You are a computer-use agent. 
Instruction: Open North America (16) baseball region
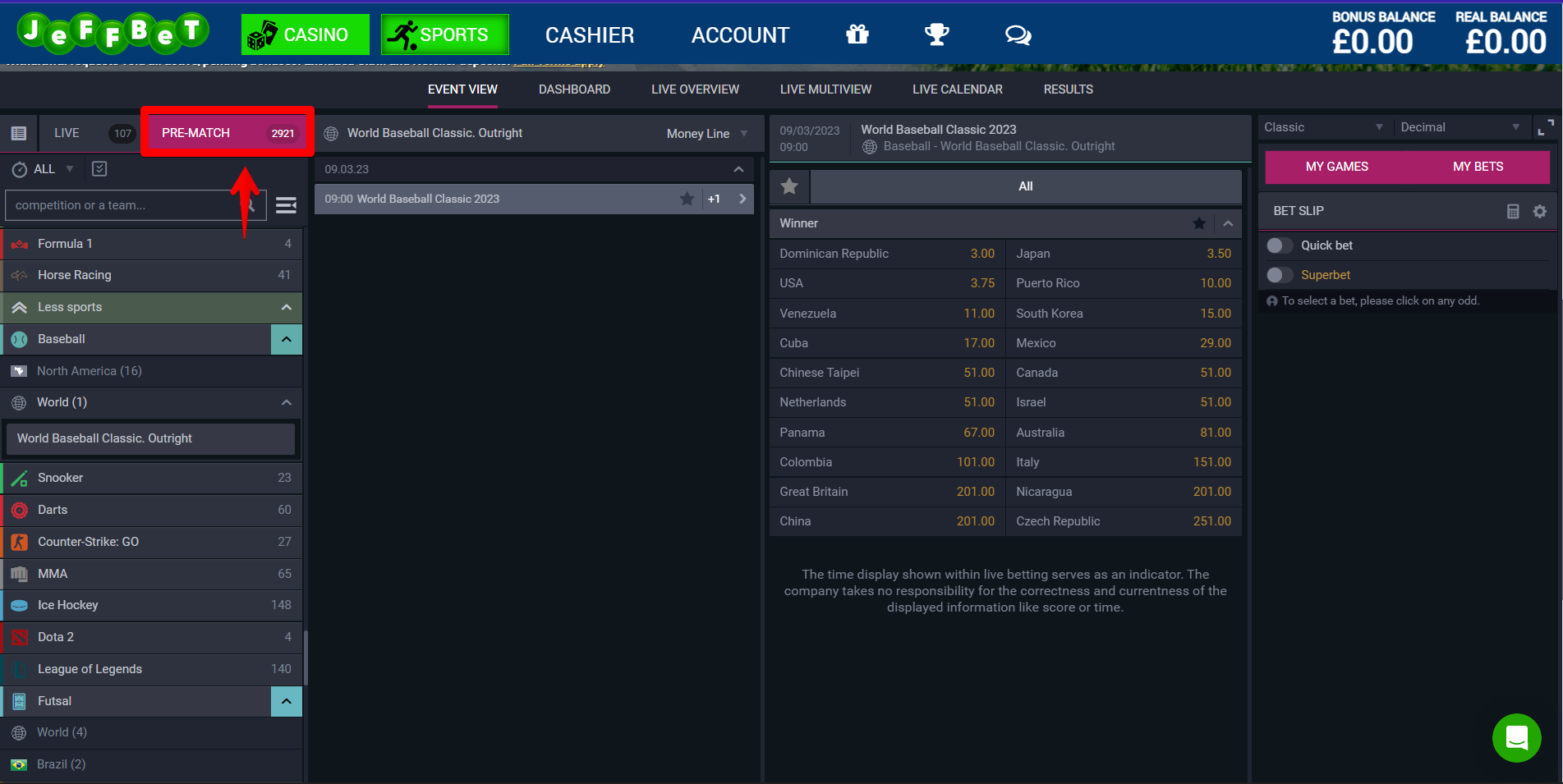click(152, 371)
